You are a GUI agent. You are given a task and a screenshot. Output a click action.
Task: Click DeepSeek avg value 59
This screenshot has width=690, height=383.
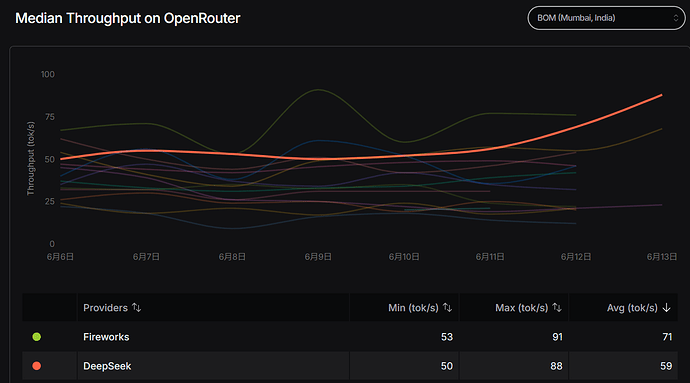pyautogui.click(x=666, y=366)
